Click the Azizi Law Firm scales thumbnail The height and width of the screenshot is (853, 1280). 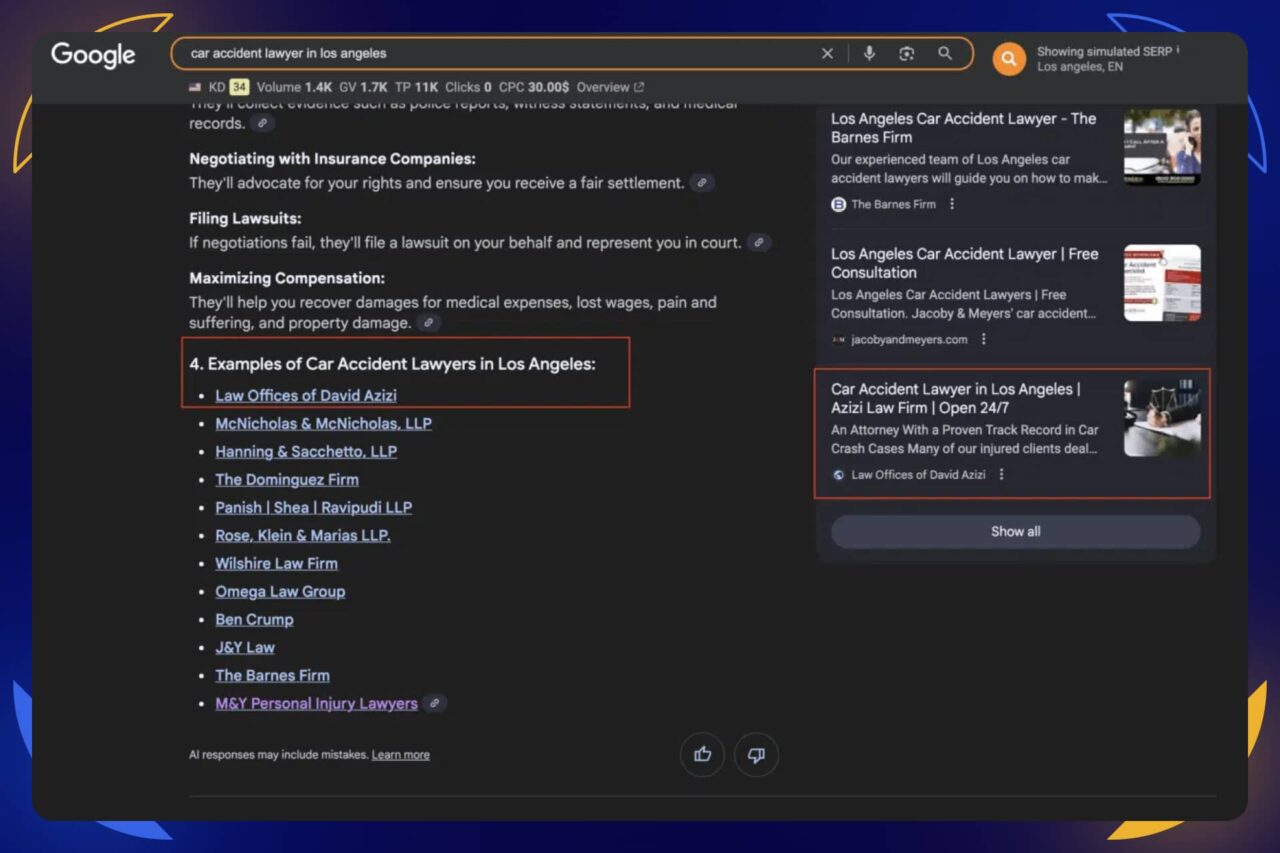pyautogui.click(x=1162, y=418)
